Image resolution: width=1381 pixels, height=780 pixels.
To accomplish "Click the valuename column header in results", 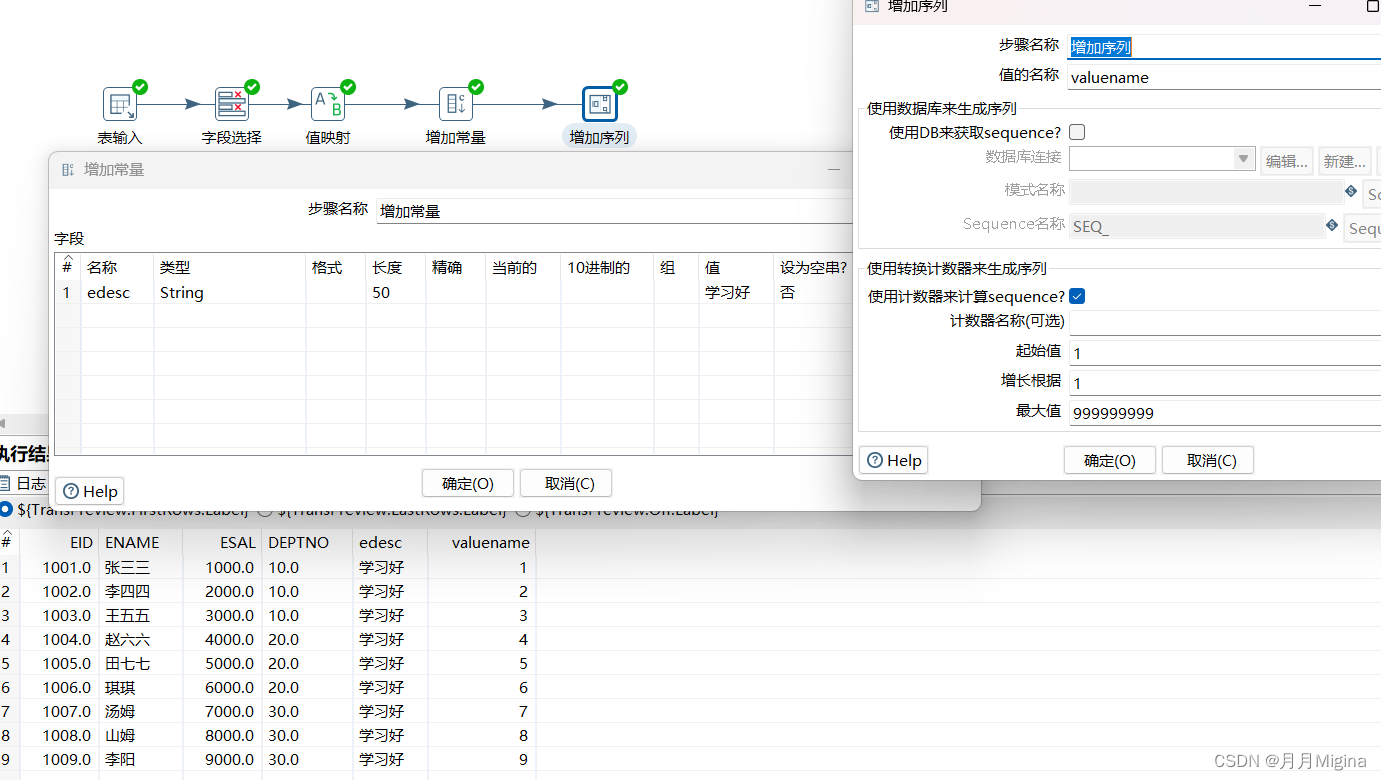I will (481, 542).
